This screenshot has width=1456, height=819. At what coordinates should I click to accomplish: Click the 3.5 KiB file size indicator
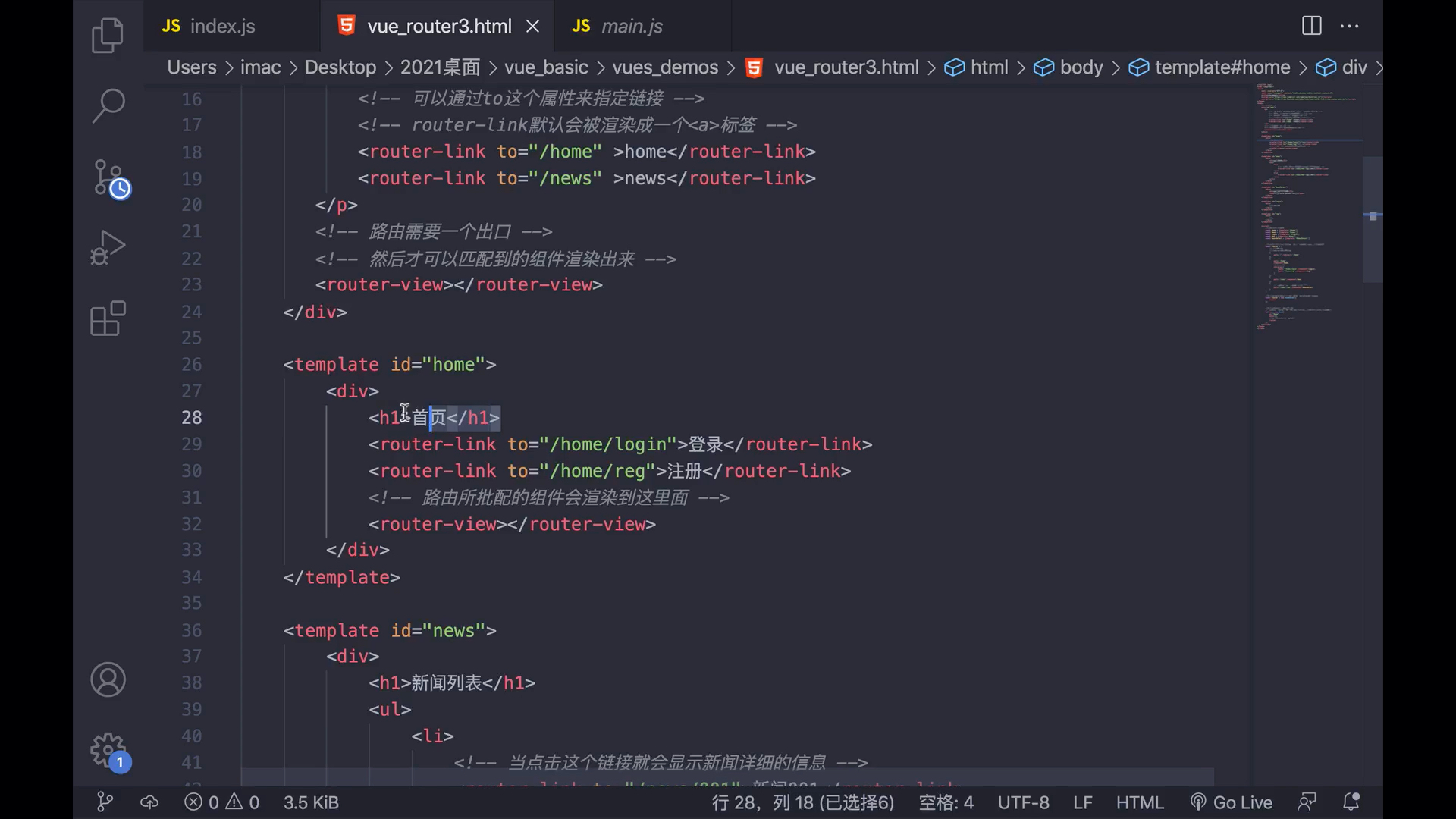311,802
